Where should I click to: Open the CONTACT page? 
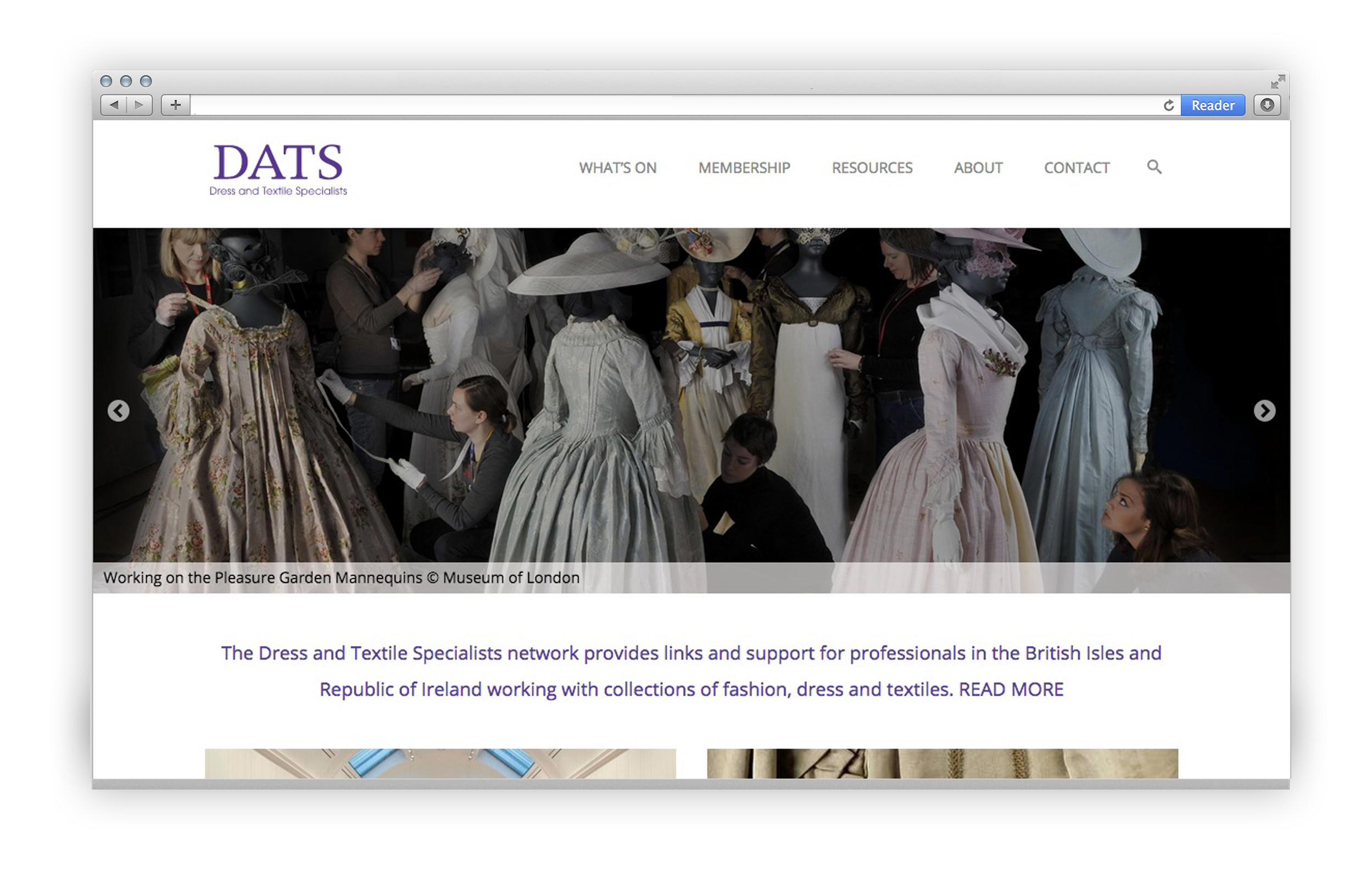[x=1077, y=167]
